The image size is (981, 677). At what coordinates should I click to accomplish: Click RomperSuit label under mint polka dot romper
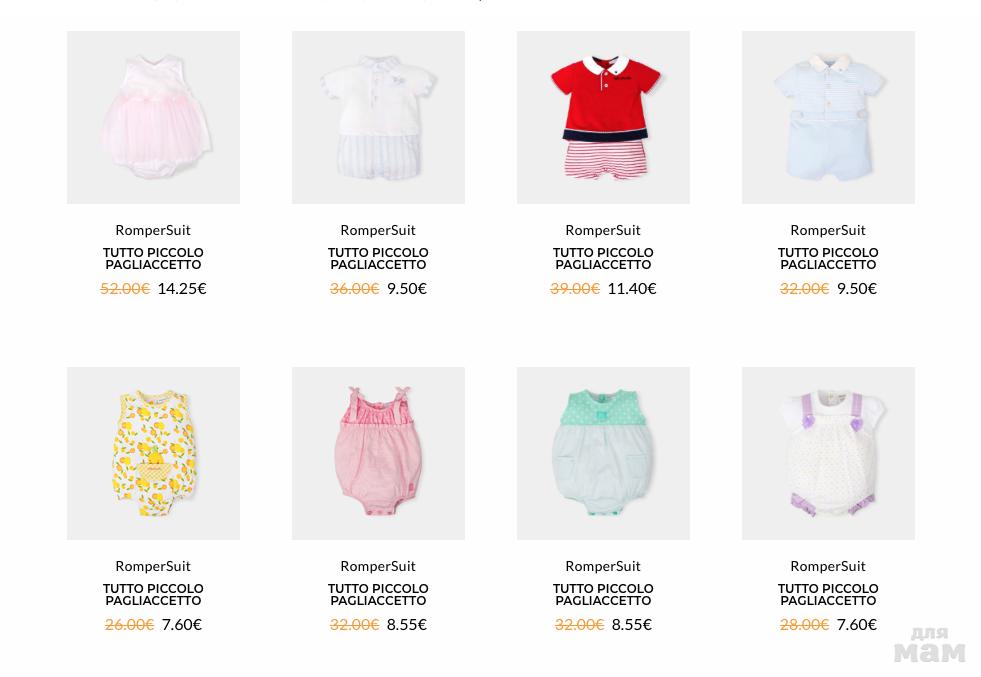click(x=603, y=566)
